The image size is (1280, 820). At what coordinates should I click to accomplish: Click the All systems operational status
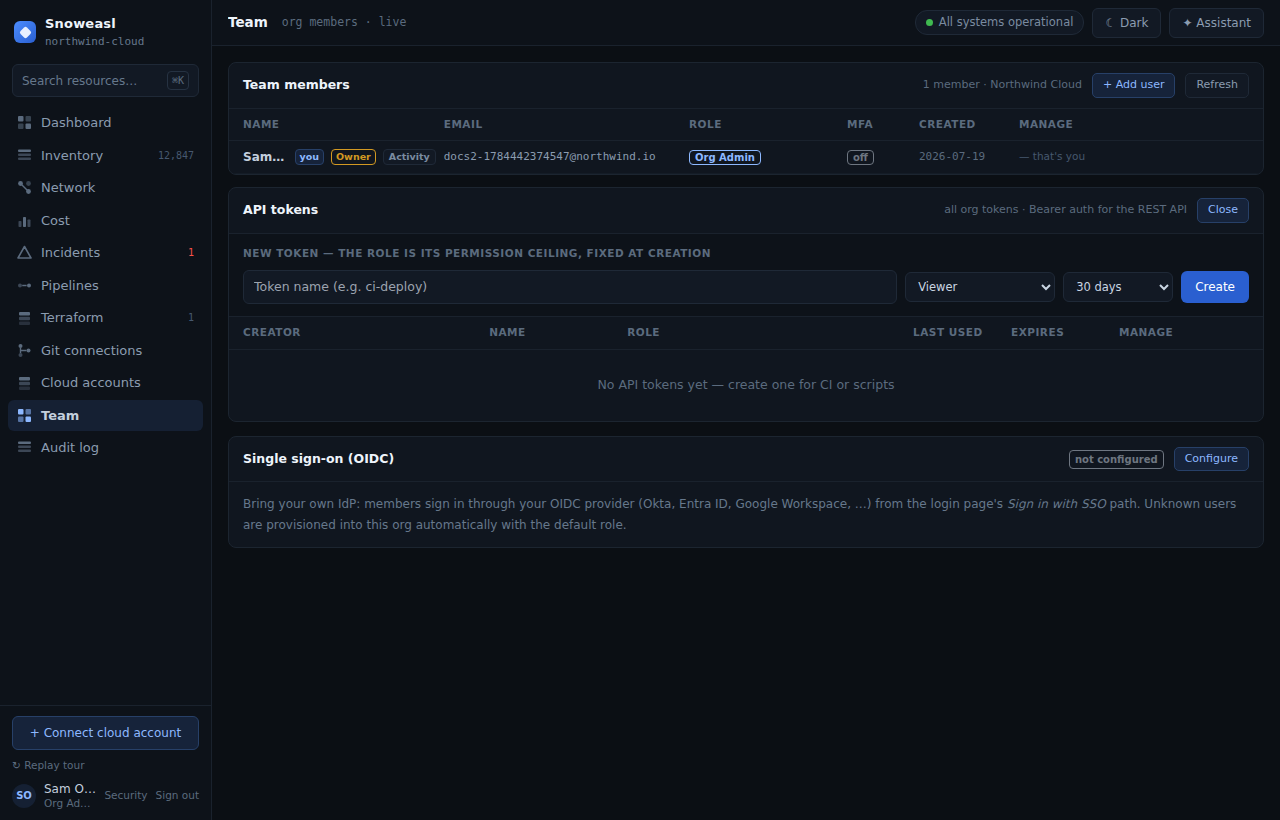[999, 22]
